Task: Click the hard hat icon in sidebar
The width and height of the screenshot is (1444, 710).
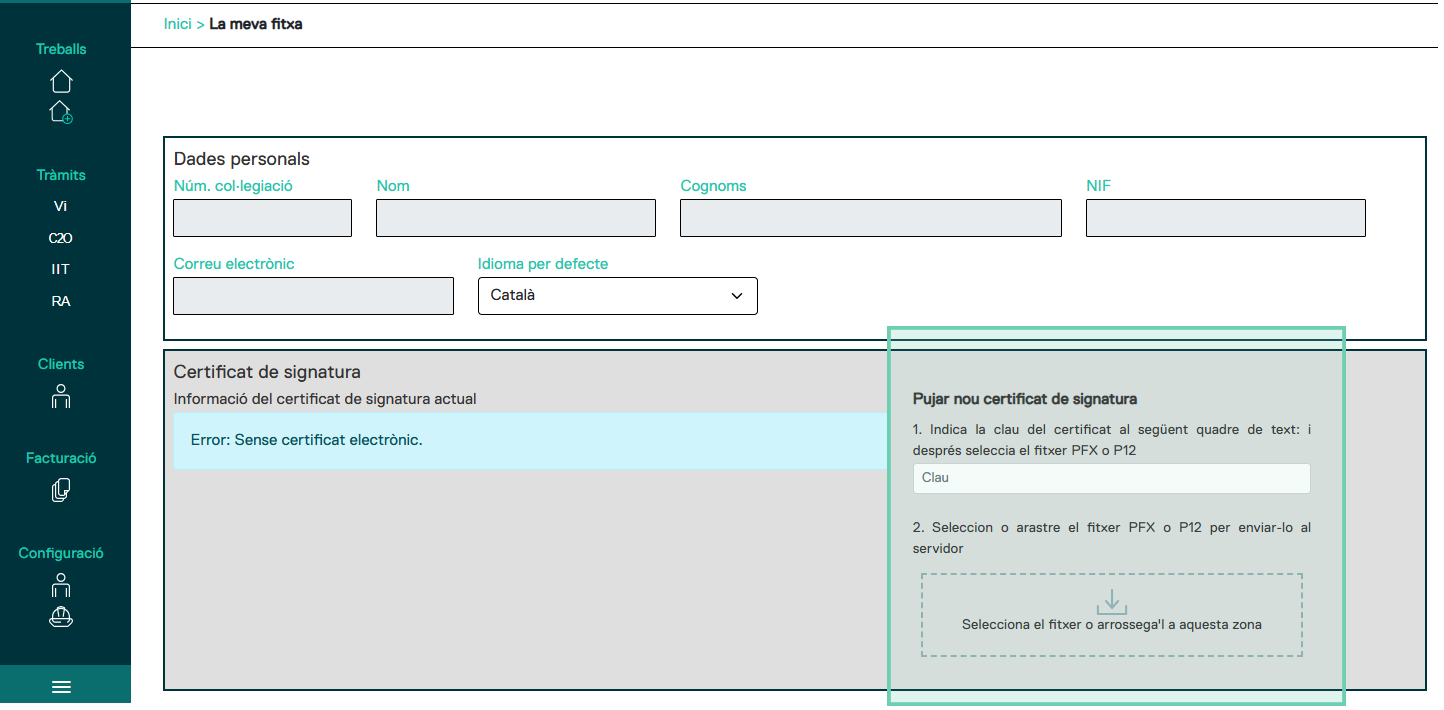Action: (x=61, y=617)
